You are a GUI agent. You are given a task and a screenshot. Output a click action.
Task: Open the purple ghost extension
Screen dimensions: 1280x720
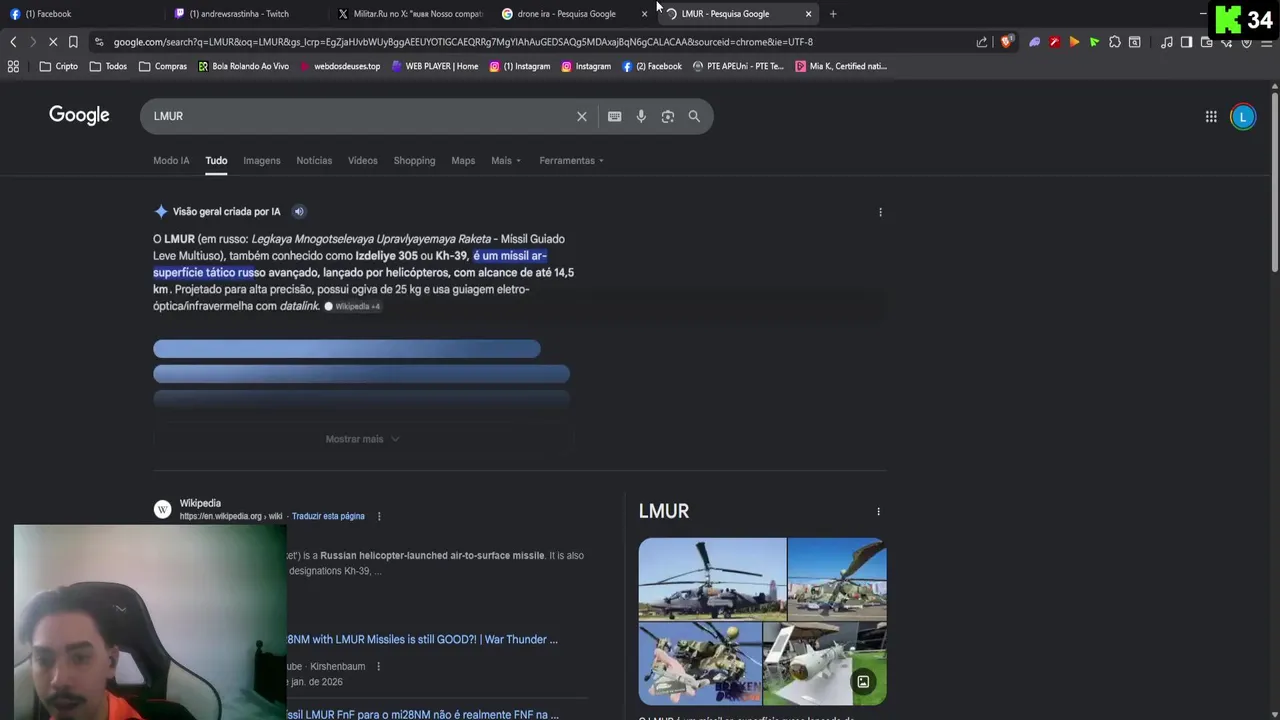[x=1034, y=42]
